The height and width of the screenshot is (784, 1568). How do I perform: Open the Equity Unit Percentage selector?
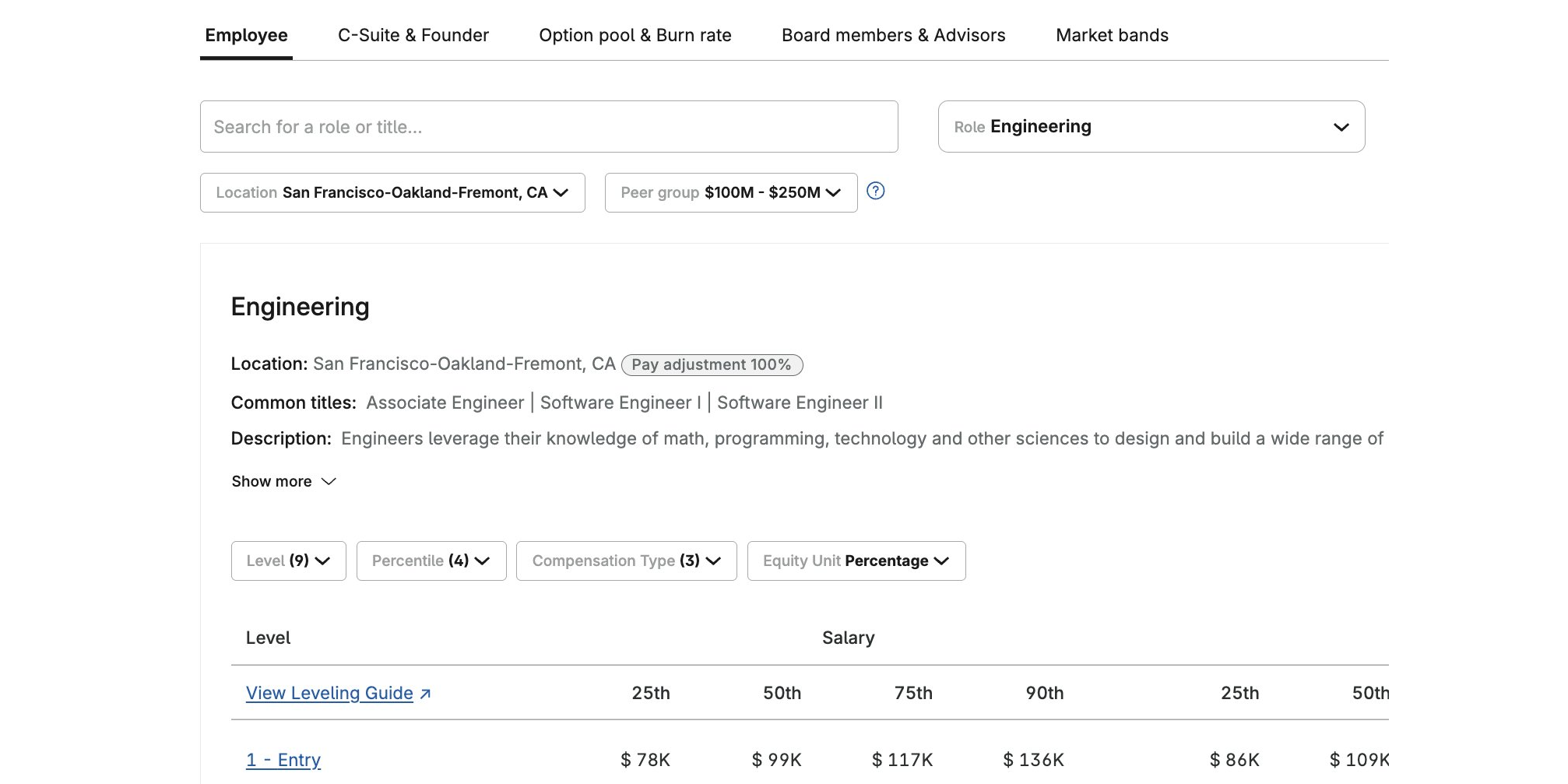[x=856, y=561]
